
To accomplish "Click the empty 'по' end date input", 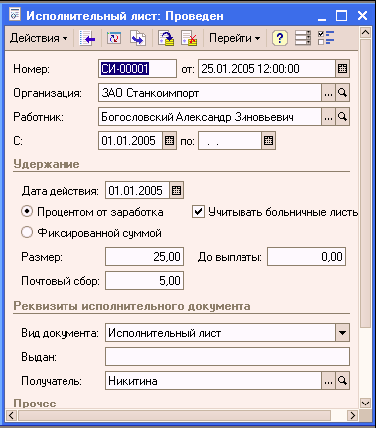I will (230, 141).
